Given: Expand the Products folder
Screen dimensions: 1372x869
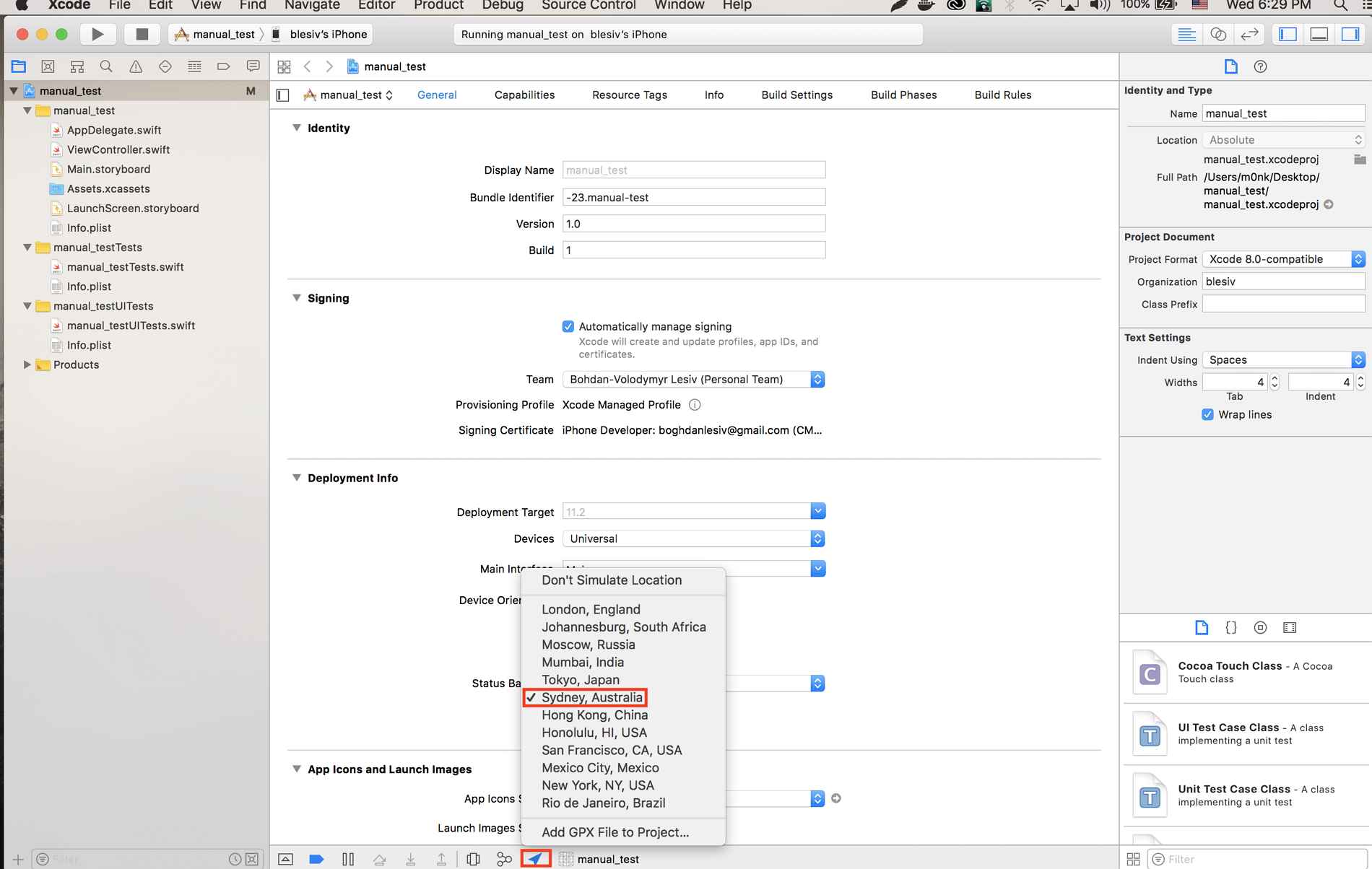Looking at the screenshot, I should point(27,364).
